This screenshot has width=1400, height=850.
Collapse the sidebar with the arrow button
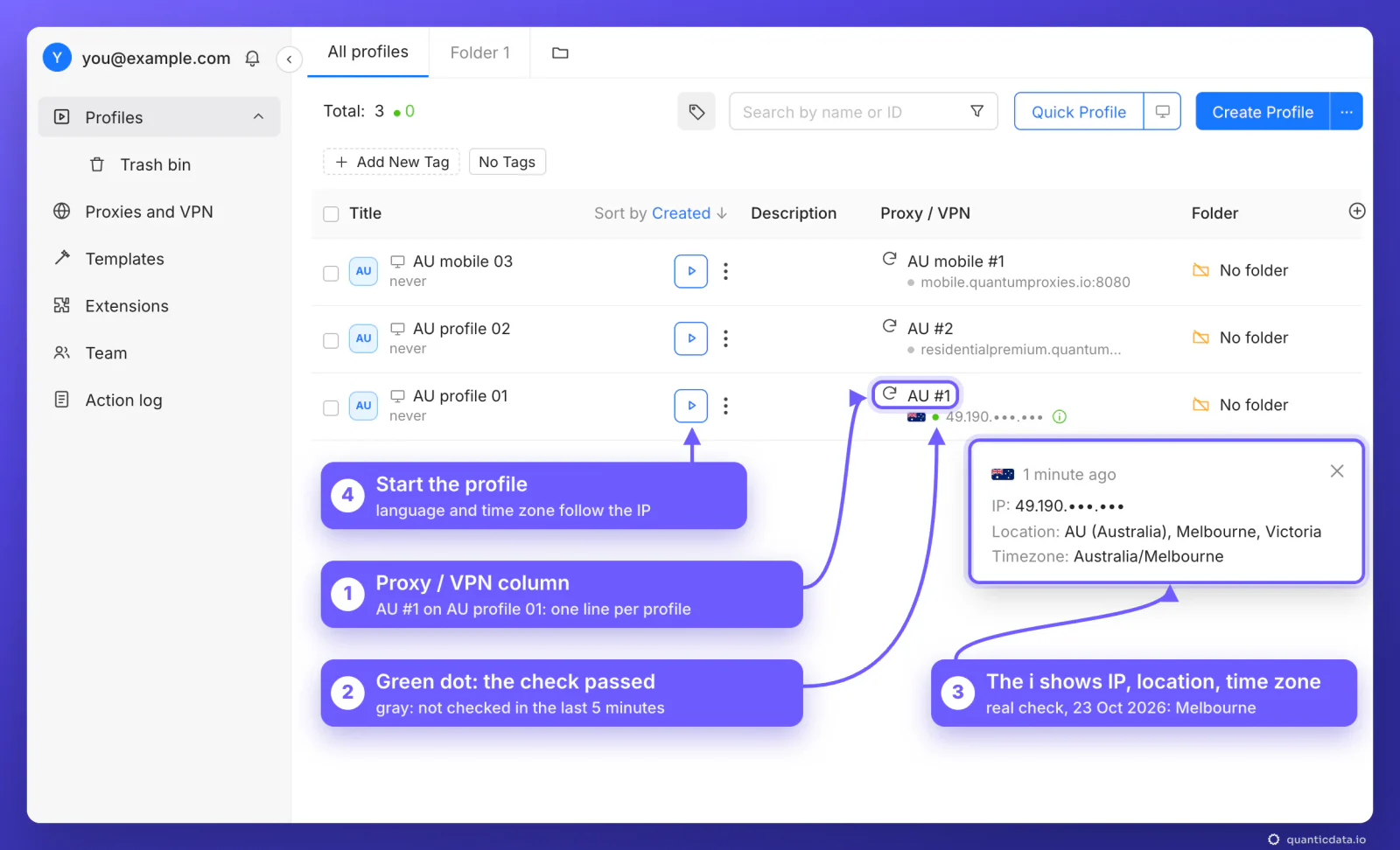pyautogui.click(x=290, y=59)
